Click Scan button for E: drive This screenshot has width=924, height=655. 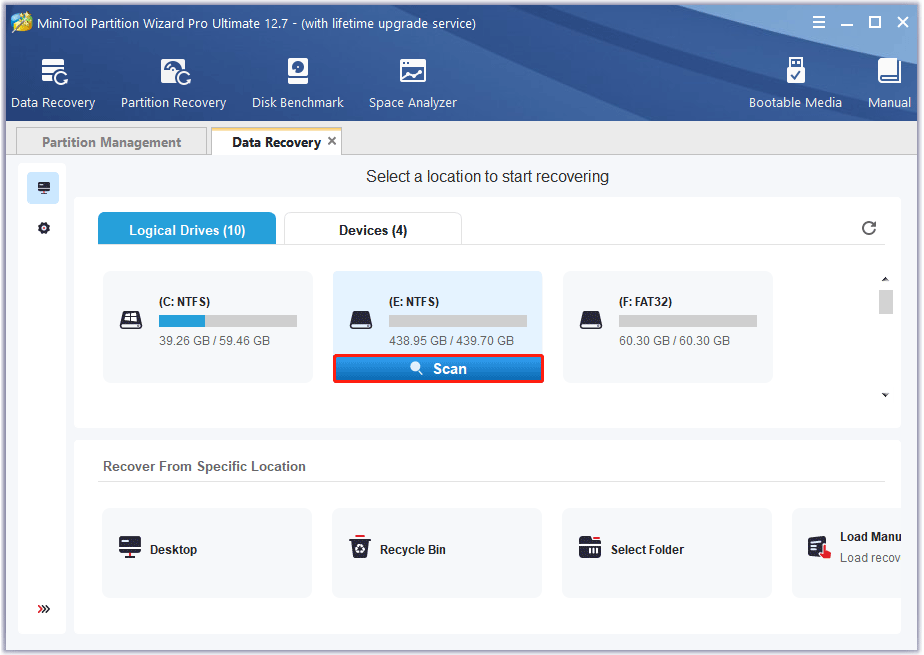(438, 369)
